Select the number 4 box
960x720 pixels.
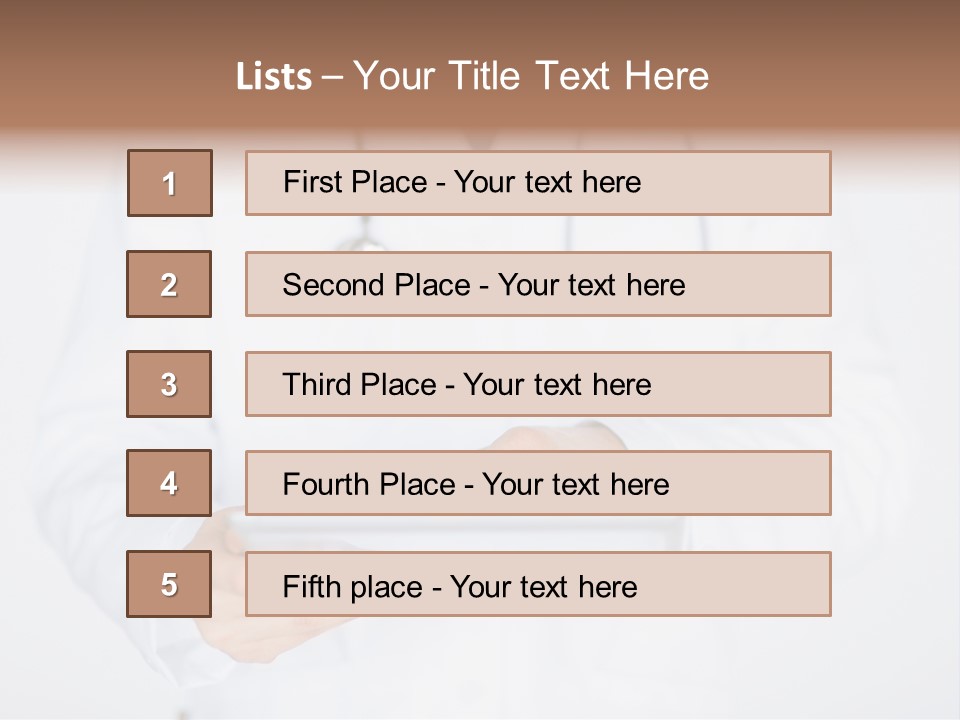[x=169, y=483]
